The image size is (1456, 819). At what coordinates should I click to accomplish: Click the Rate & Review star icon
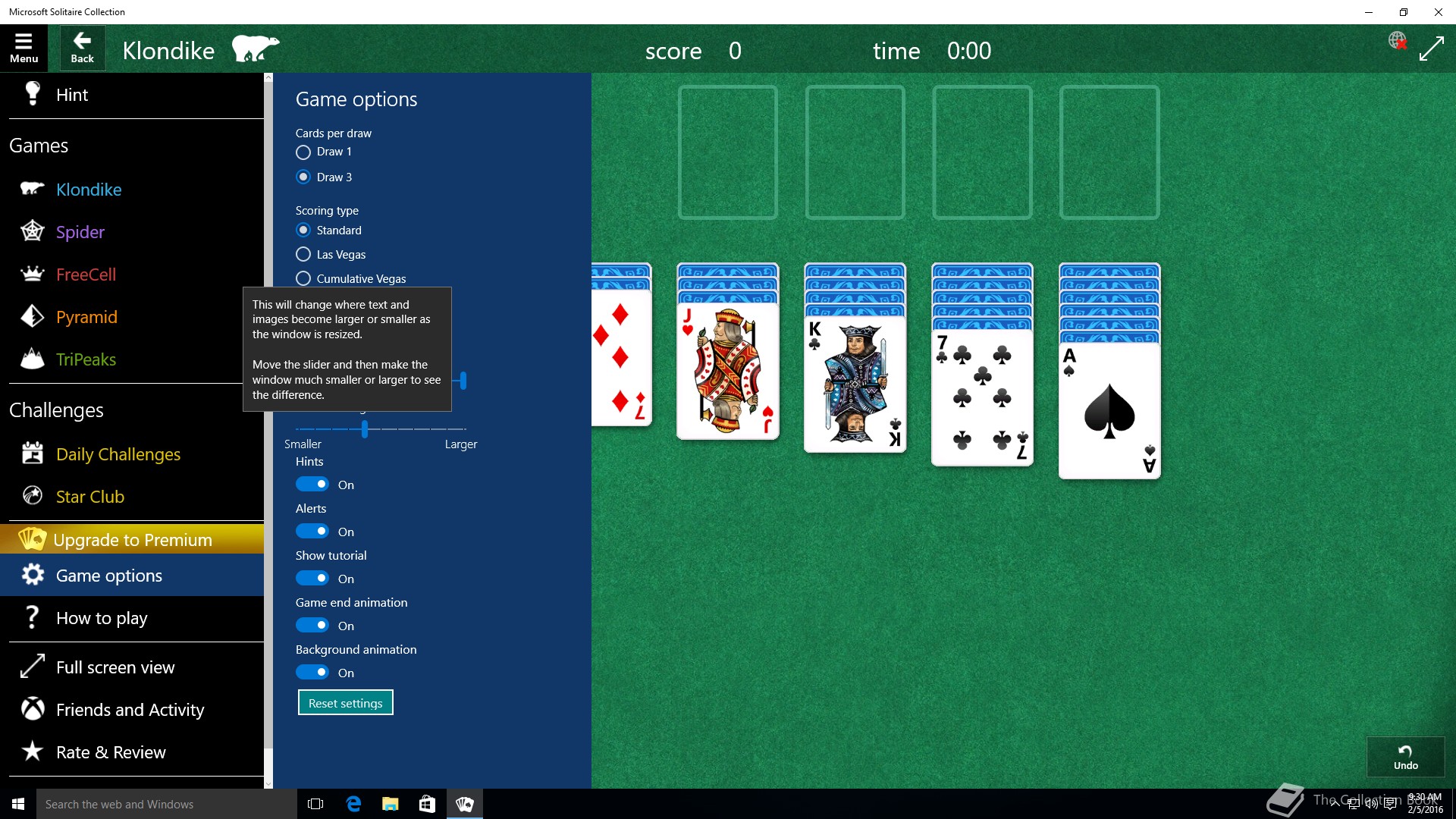(x=32, y=752)
